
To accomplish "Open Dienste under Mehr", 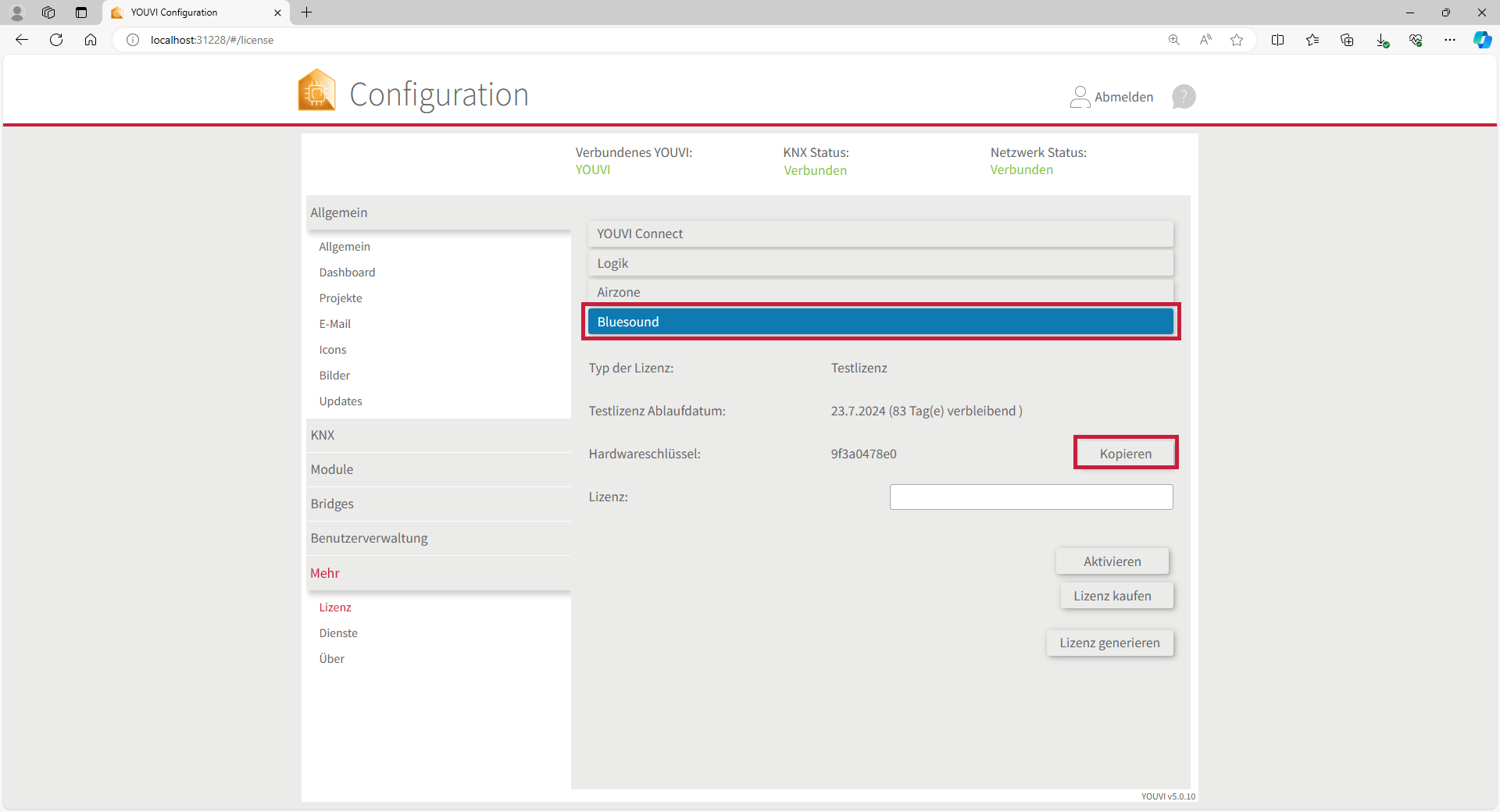I will point(338,633).
